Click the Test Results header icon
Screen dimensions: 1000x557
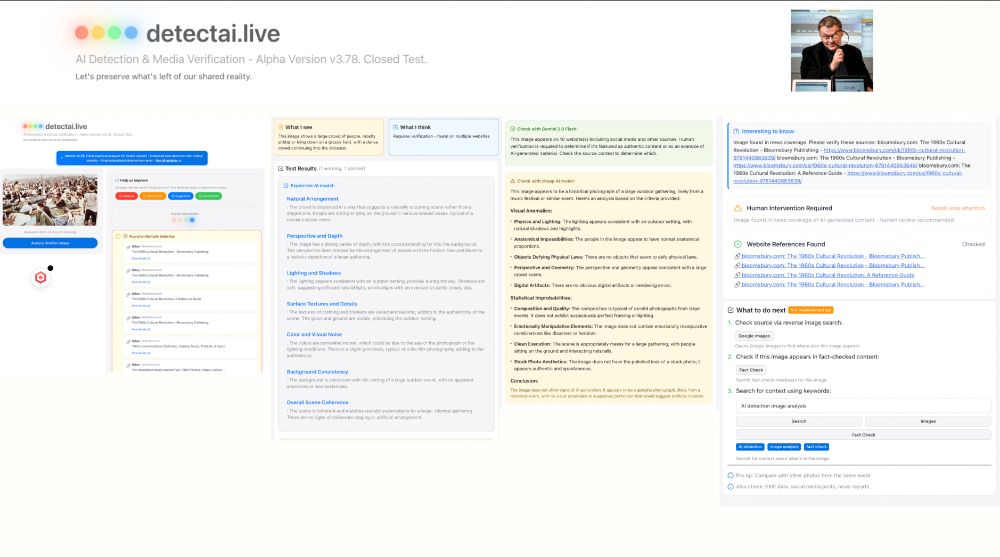(281, 168)
